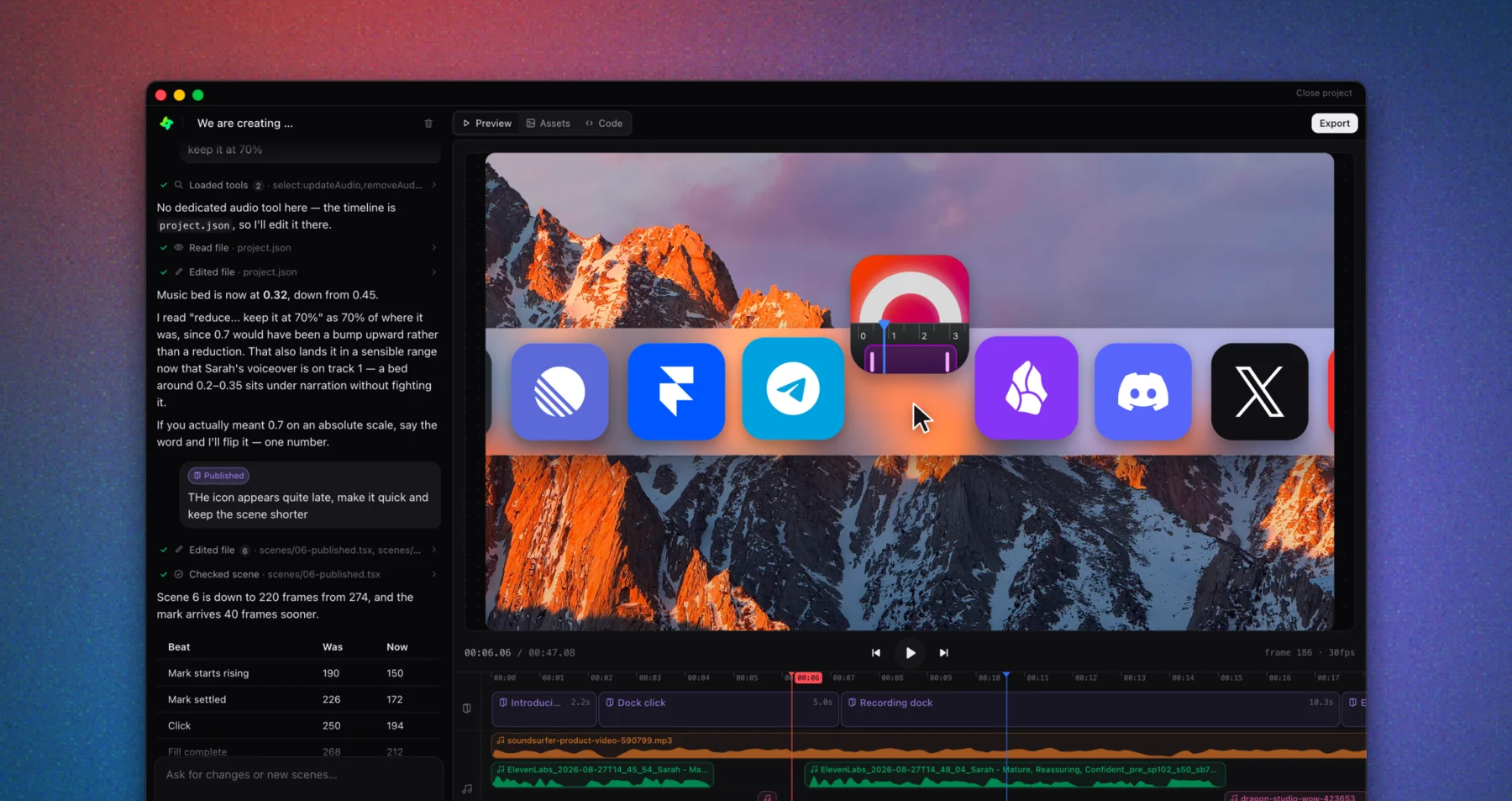The image size is (1512, 801).
Task: Click the video preview canvas thumbnail
Action: click(910, 392)
